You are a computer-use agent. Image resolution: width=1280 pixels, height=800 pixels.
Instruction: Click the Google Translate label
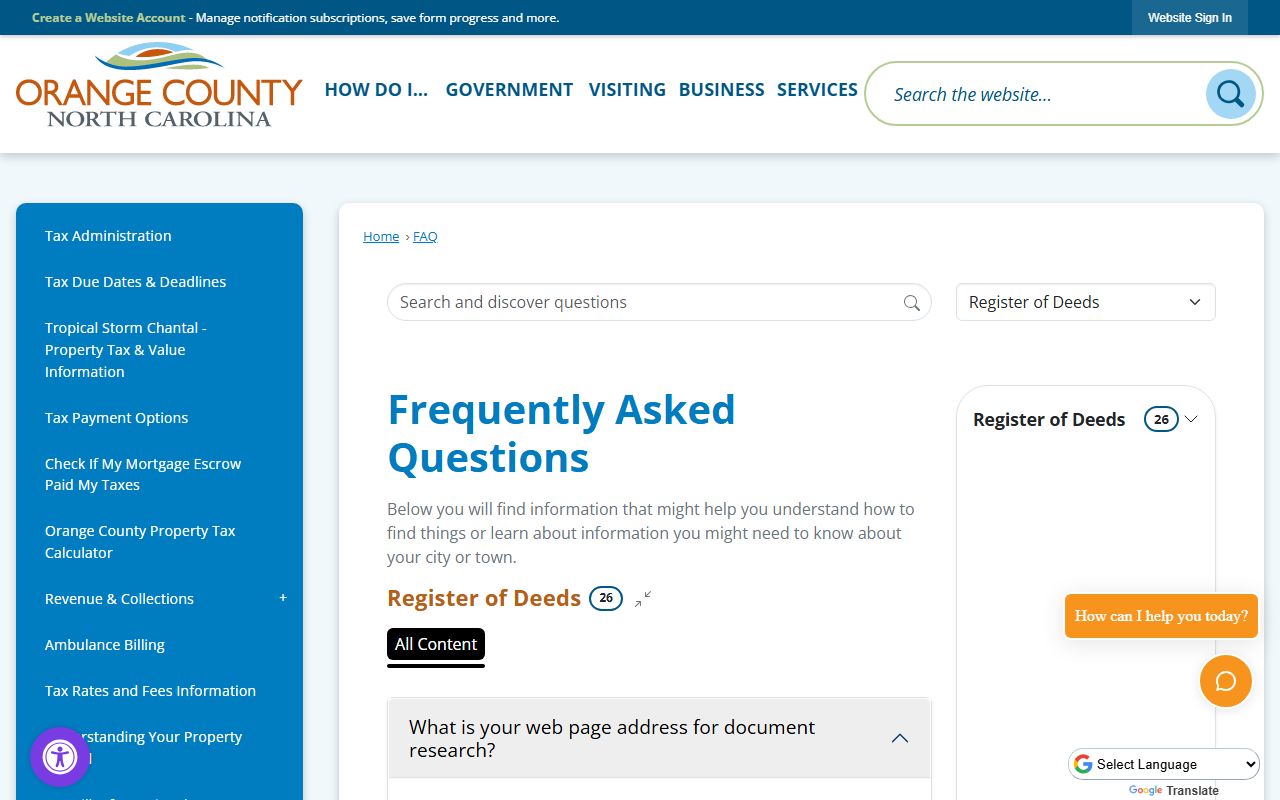point(1174,791)
